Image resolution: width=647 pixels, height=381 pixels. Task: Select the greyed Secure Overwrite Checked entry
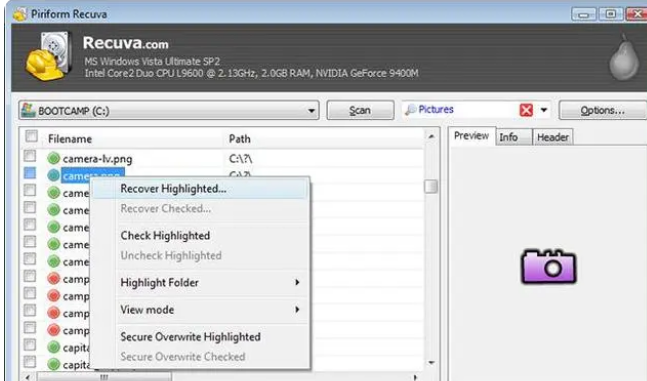click(x=200, y=357)
